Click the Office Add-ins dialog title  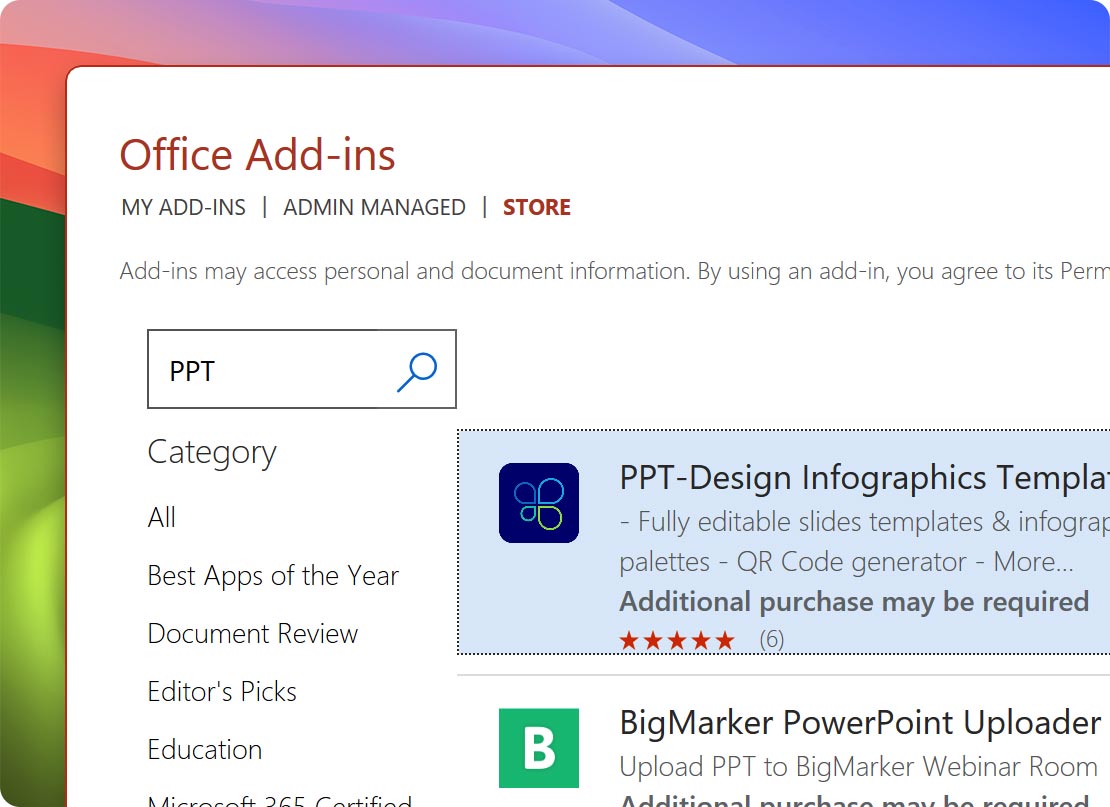coord(257,155)
